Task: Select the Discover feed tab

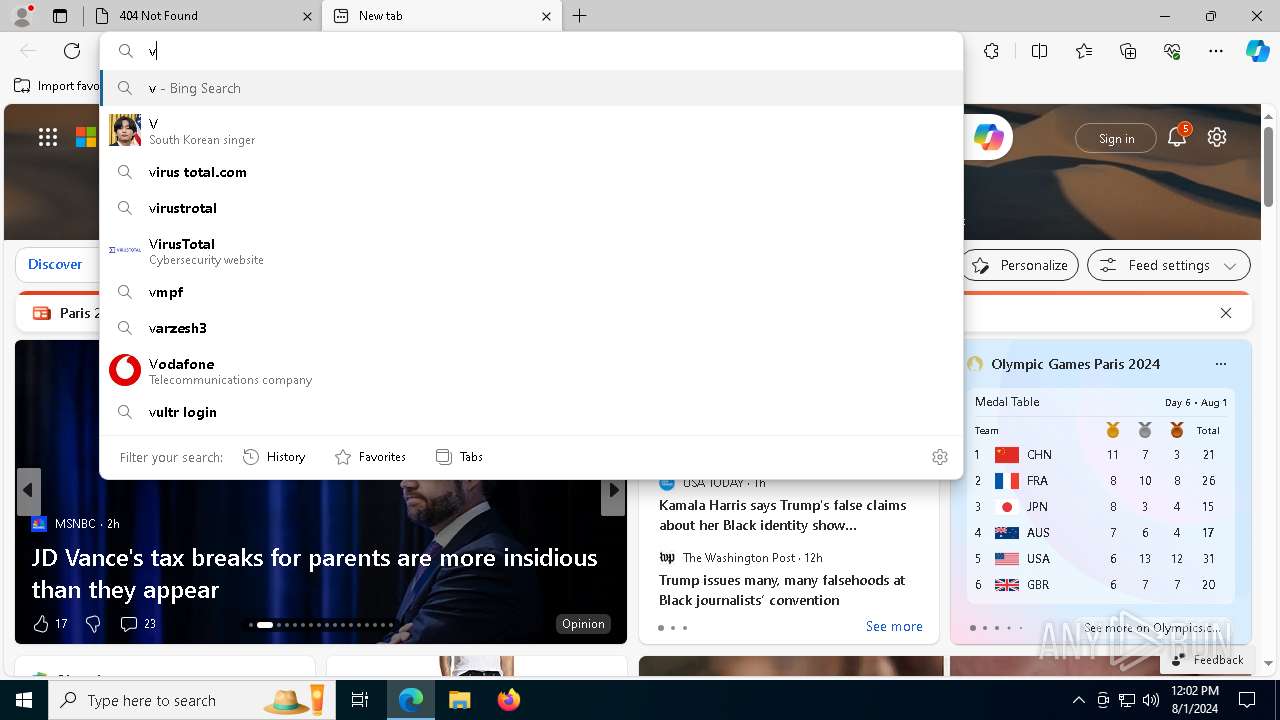Action: (x=55, y=265)
